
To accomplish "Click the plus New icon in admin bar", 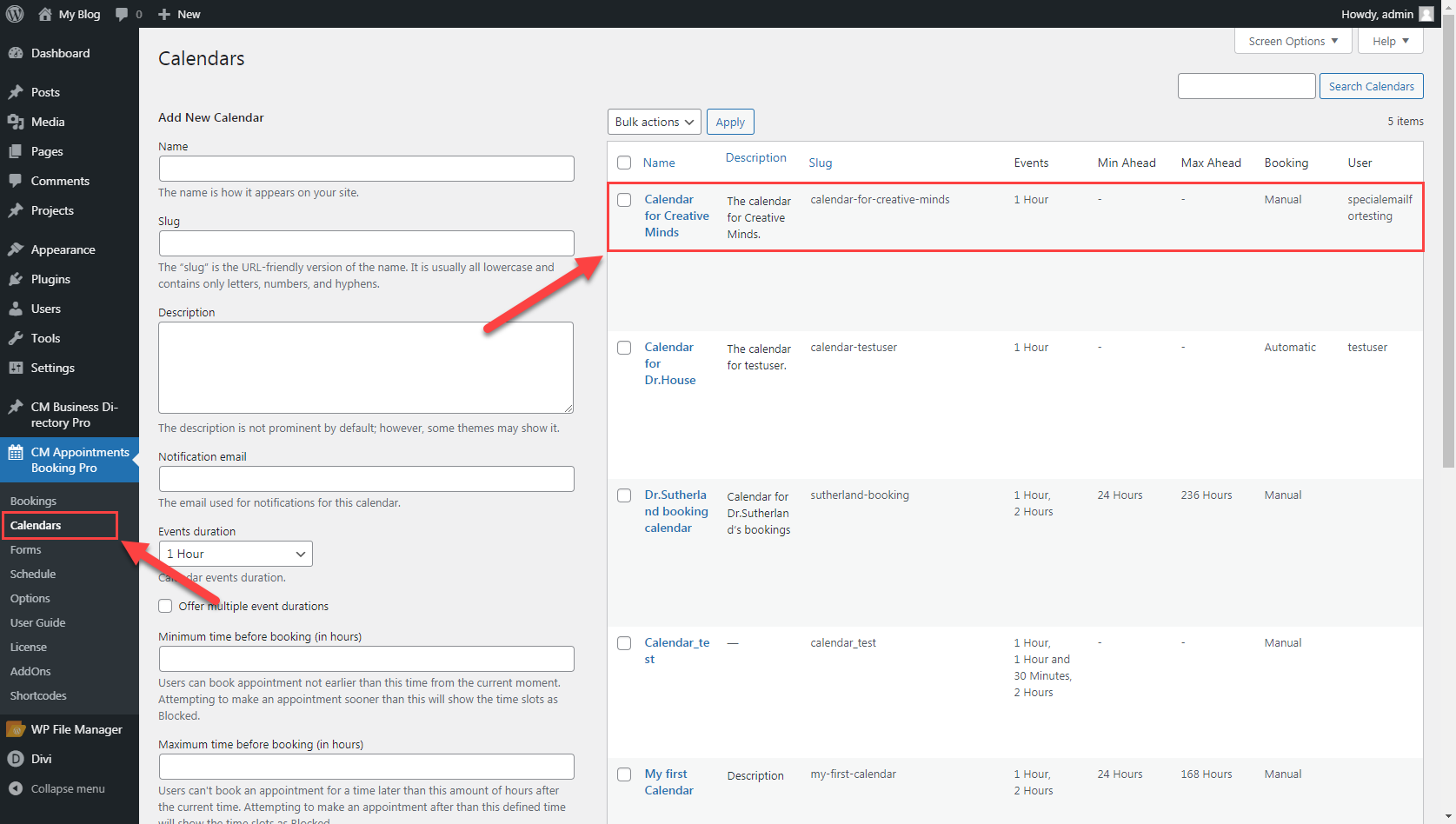I will (x=164, y=14).
